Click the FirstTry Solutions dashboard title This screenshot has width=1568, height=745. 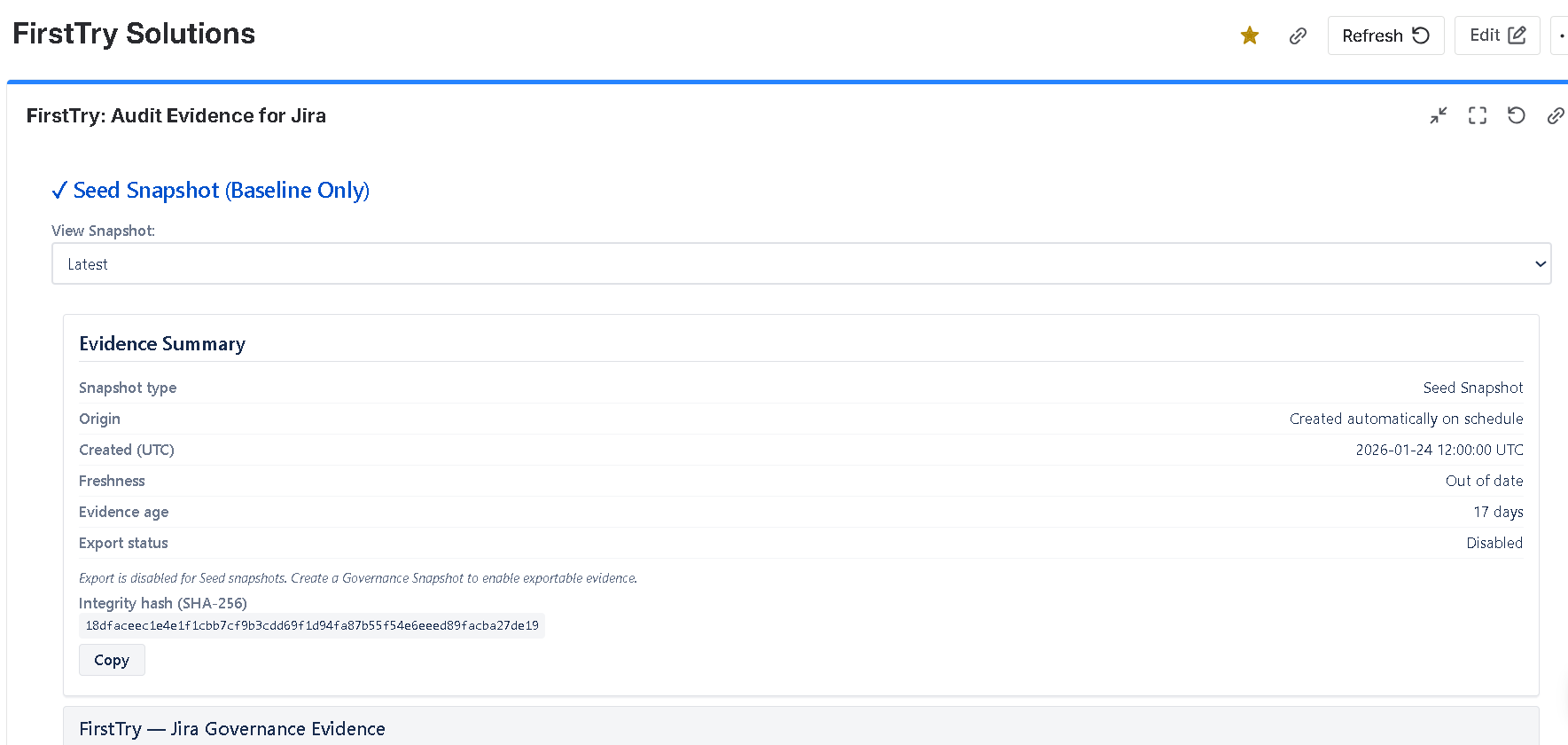134,34
